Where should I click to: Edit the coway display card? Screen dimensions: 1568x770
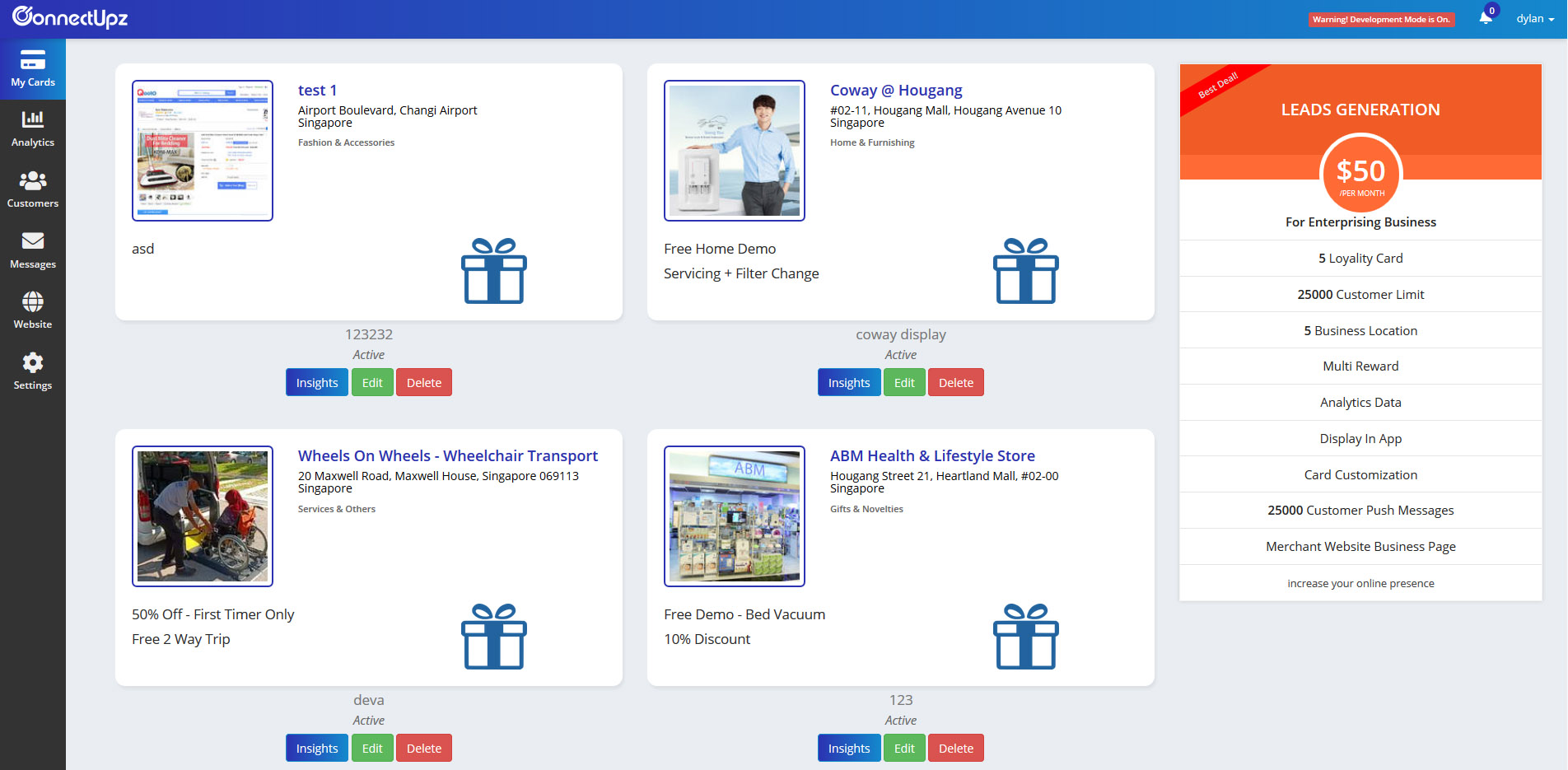(x=904, y=382)
